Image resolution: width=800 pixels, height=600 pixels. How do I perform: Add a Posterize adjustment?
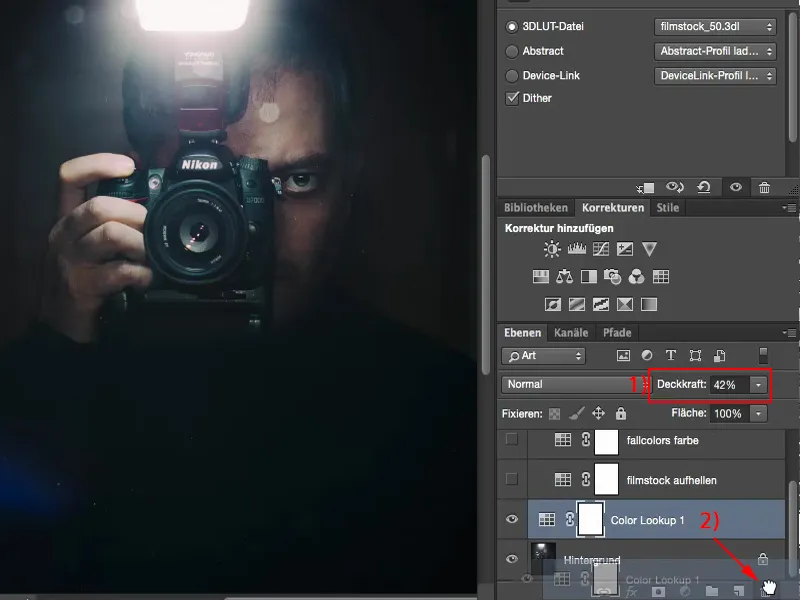[577, 305]
